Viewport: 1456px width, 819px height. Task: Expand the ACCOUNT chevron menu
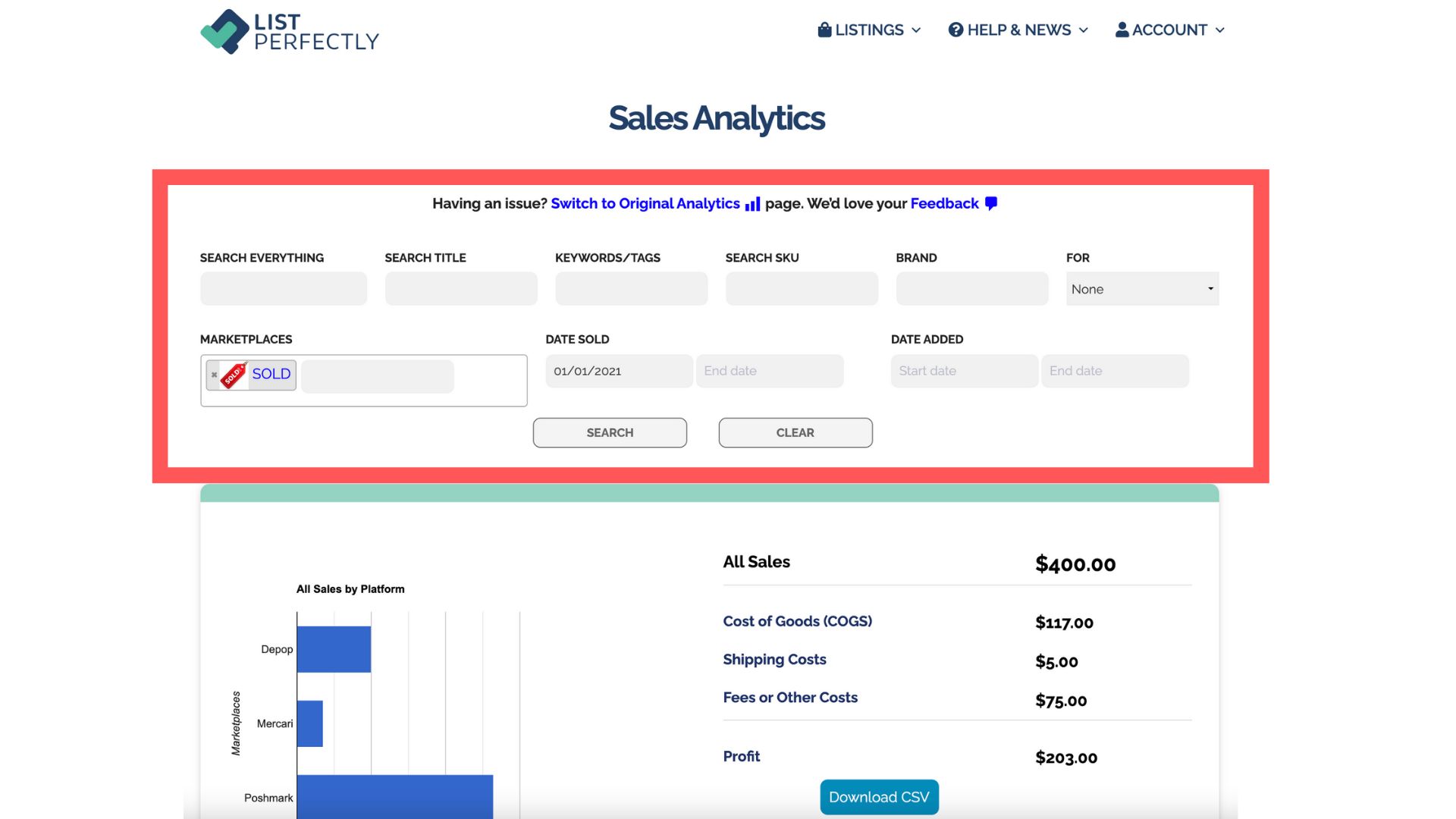tap(1221, 30)
